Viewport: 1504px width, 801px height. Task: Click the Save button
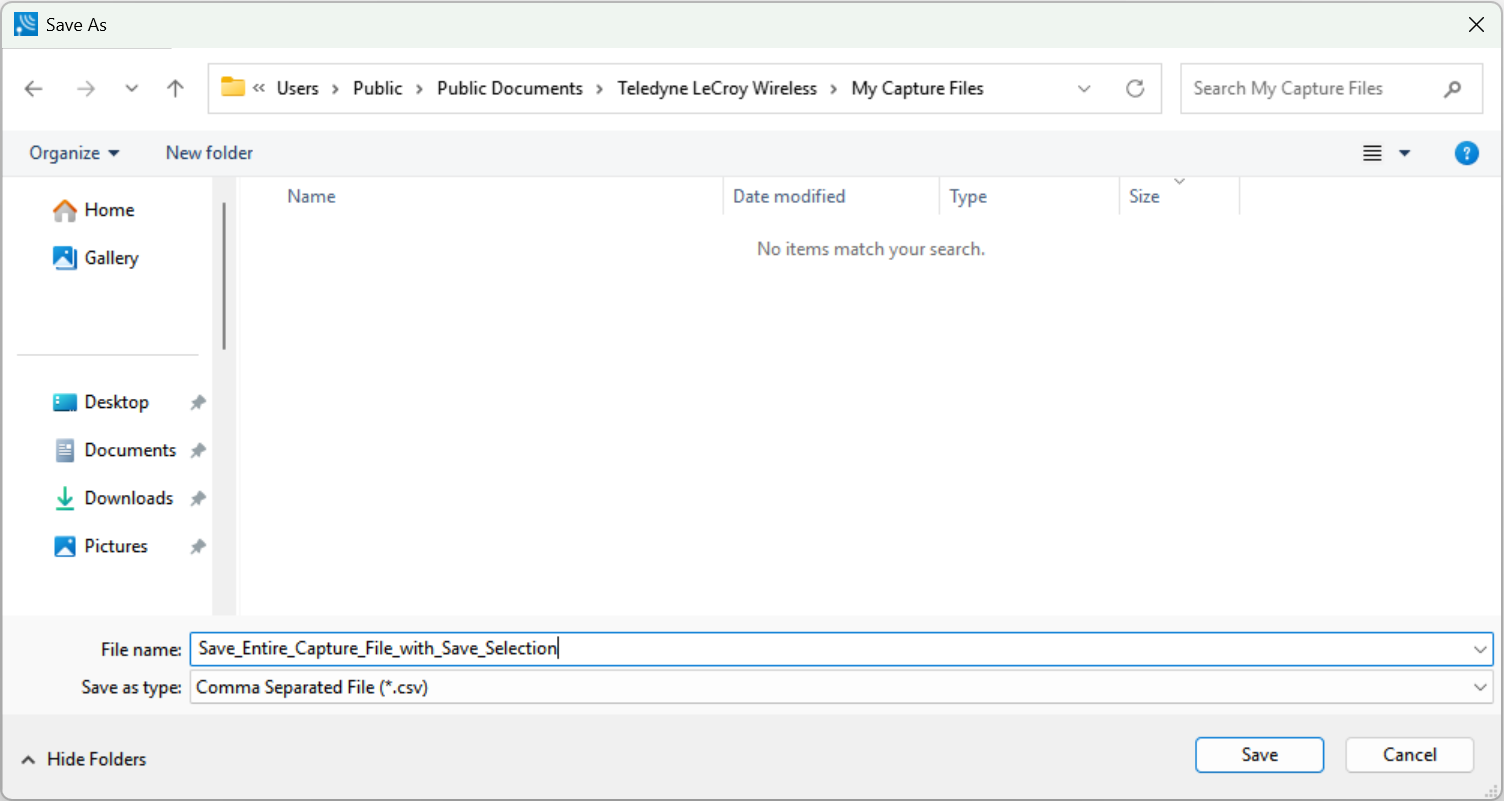[1259, 755]
